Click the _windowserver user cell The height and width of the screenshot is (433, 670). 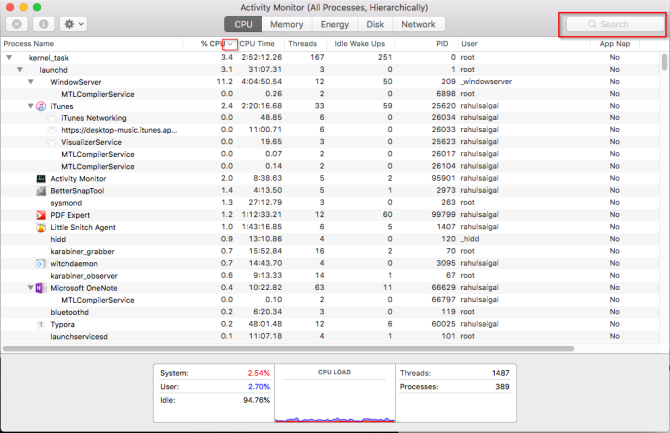[x=486, y=82]
